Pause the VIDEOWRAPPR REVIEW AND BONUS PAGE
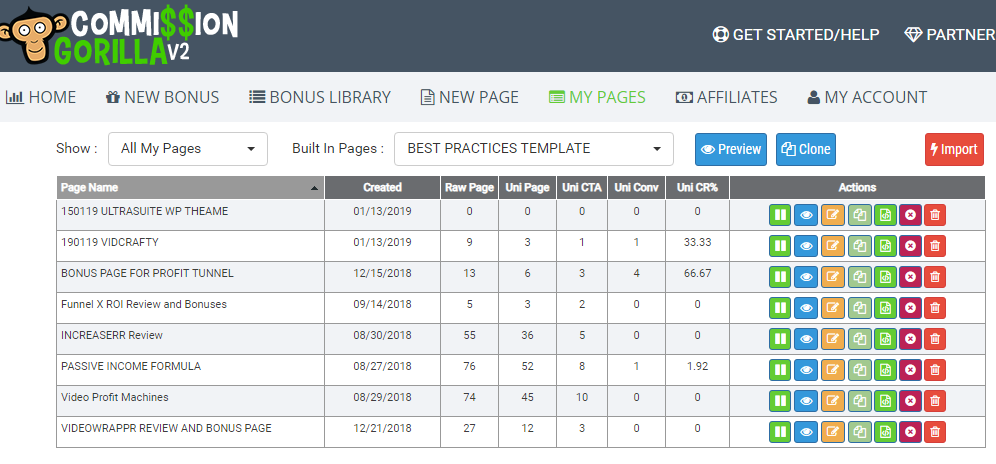This screenshot has width=996, height=464. [x=780, y=432]
